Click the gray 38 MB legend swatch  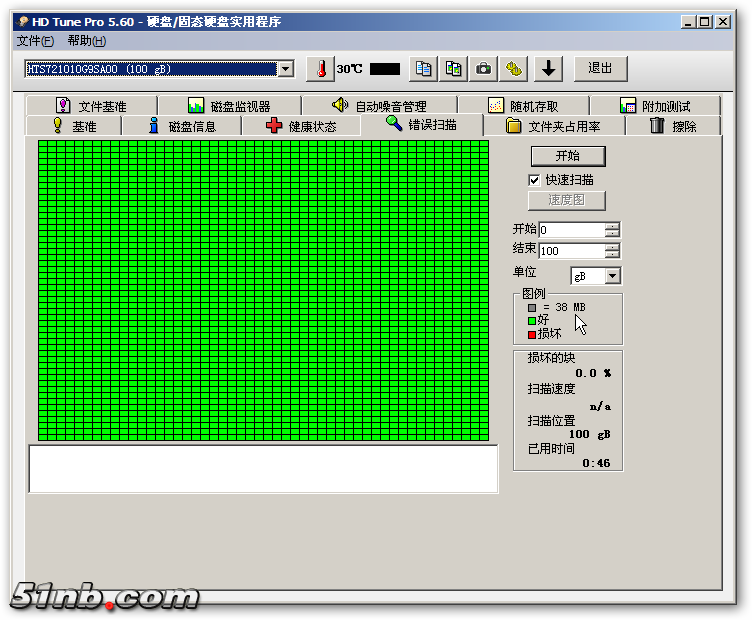coord(532,308)
